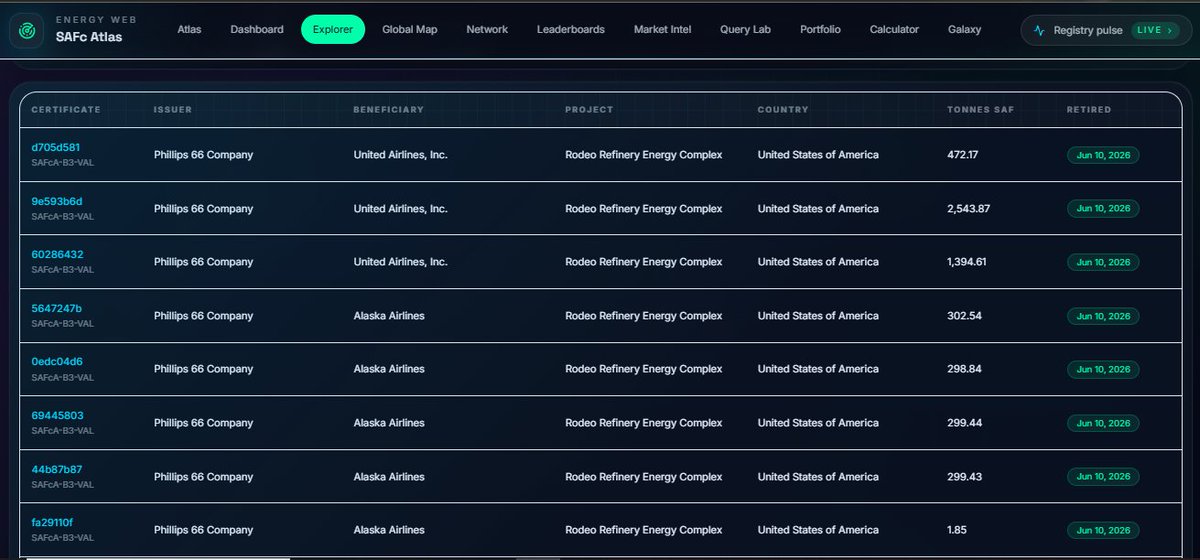
Task: Click the retired date badge for fa29110f
Action: coord(1103,530)
